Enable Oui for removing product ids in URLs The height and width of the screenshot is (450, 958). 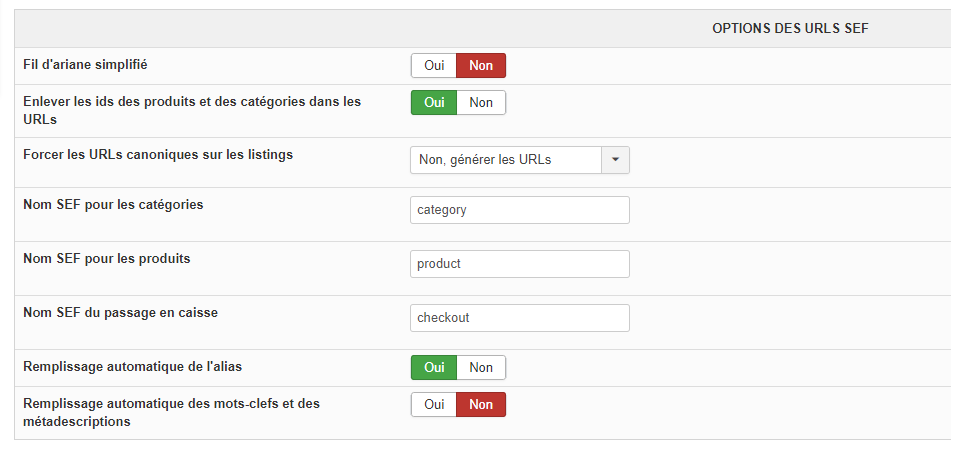pos(434,103)
